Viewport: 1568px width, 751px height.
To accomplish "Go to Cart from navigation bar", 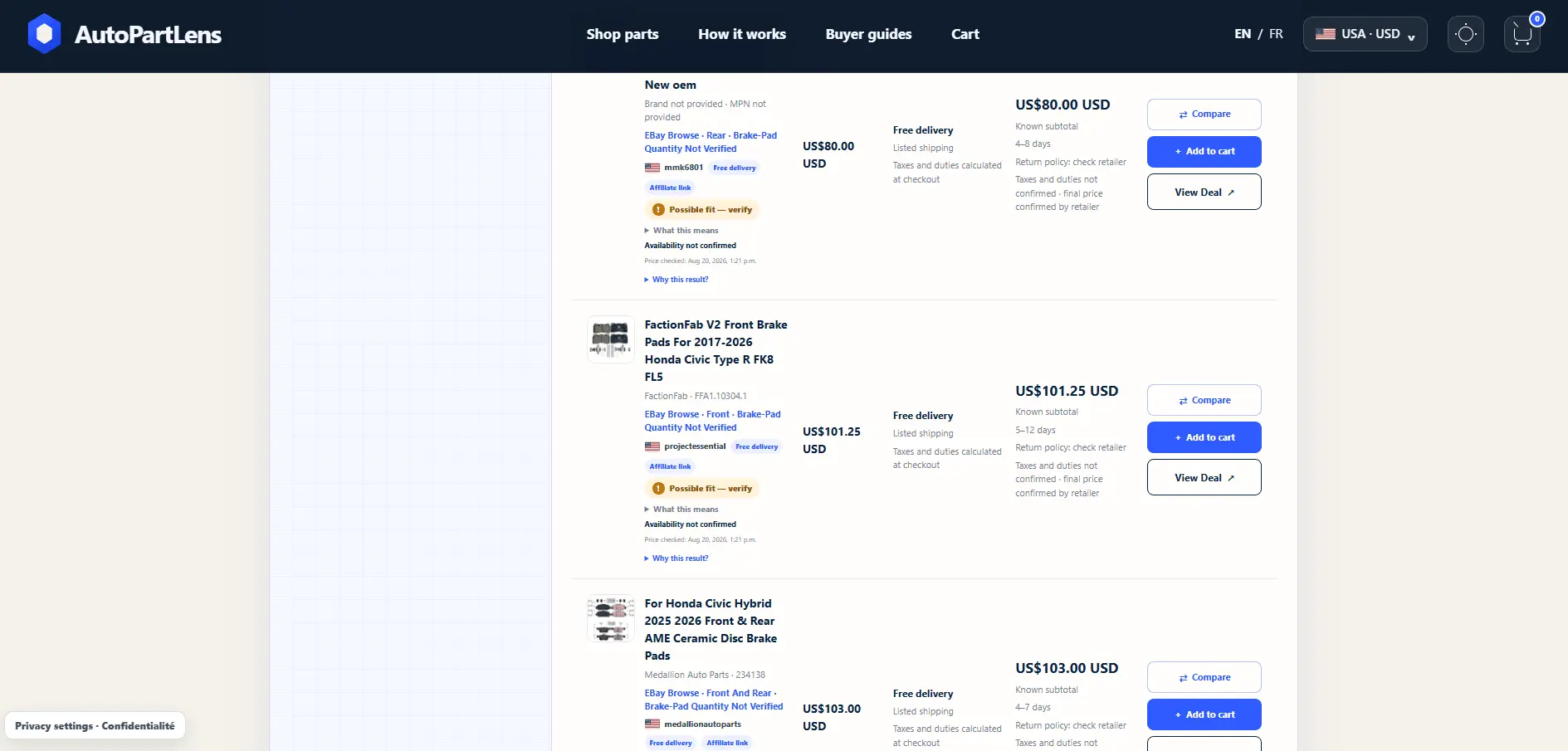I will [965, 34].
